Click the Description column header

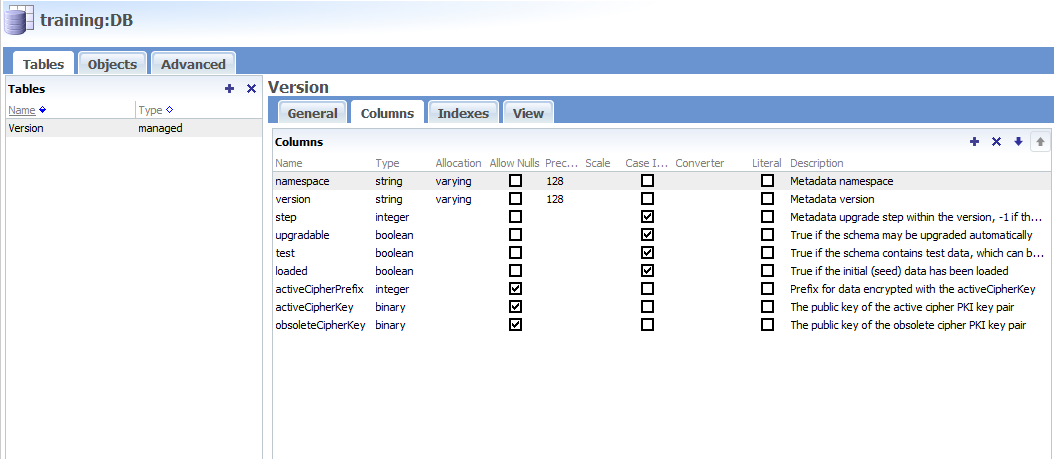816,163
